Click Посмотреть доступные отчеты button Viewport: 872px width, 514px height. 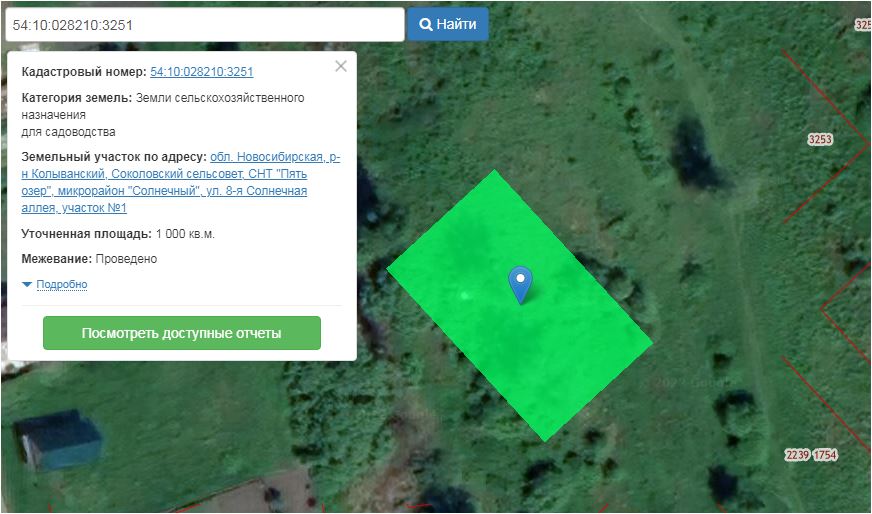tap(182, 333)
